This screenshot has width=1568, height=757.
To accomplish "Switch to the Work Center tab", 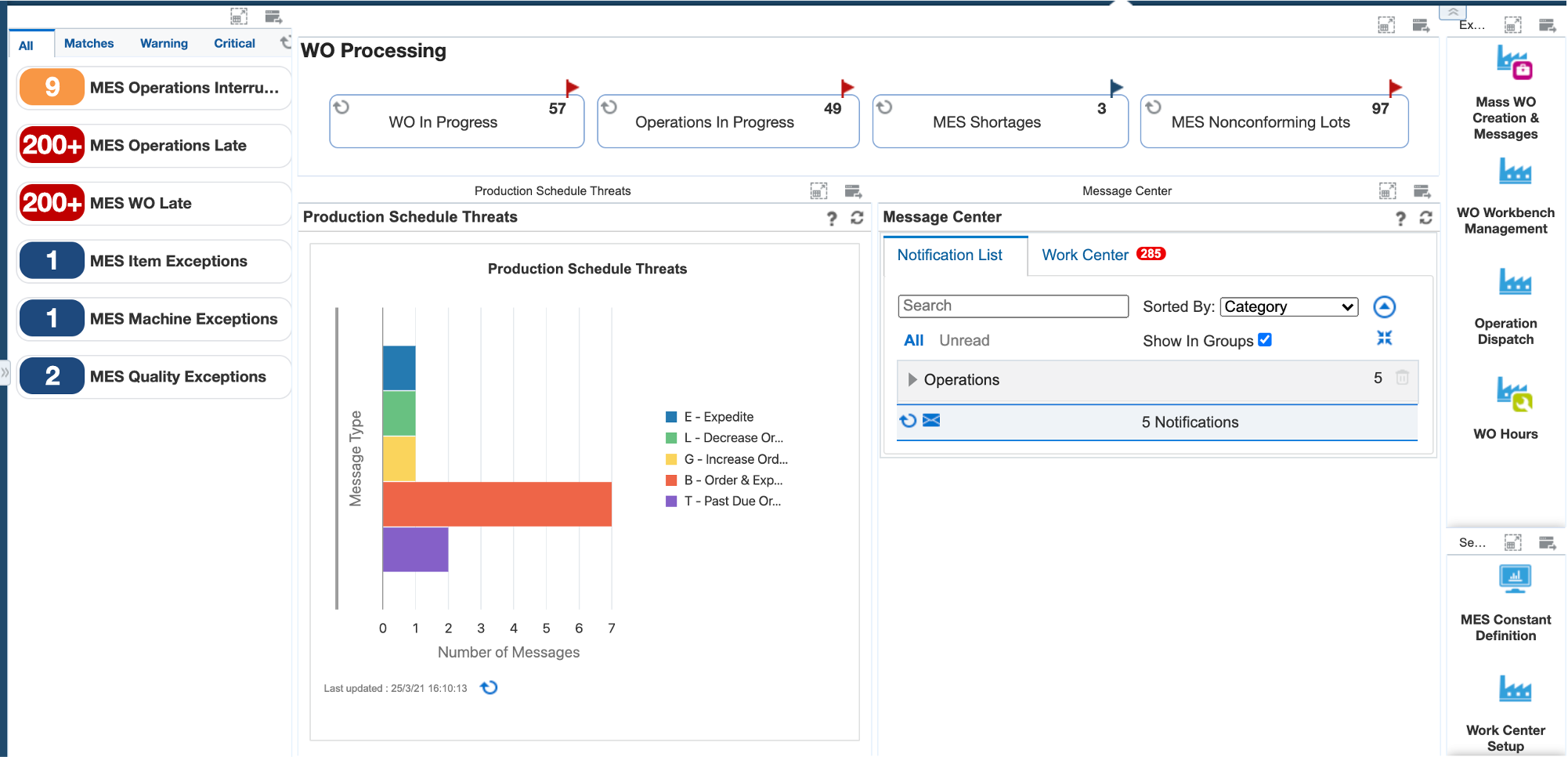I will 1085,255.
